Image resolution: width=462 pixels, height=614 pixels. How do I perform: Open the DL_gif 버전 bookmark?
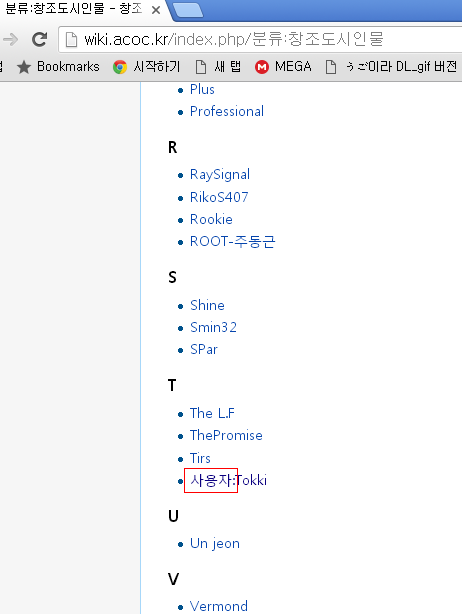click(x=391, y=67)
